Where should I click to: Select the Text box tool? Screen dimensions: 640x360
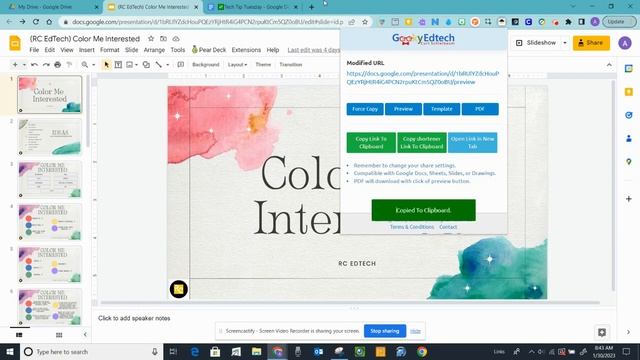(x=118, y=64)
